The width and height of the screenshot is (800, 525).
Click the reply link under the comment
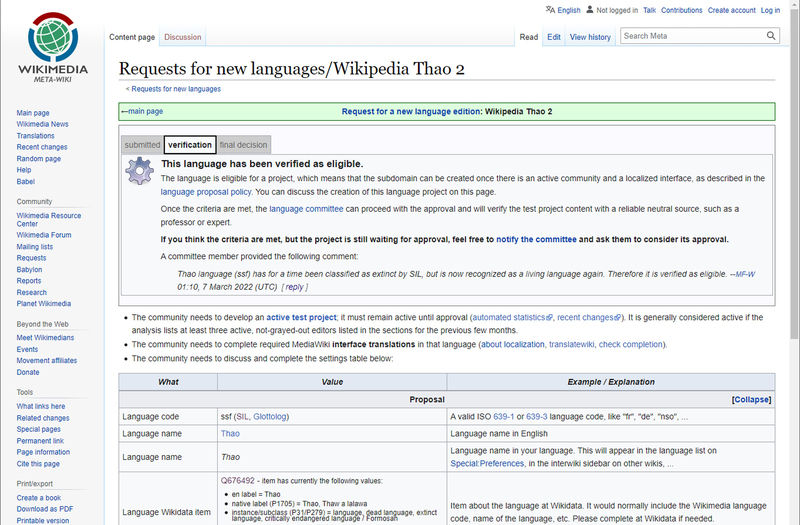[294, 287]
